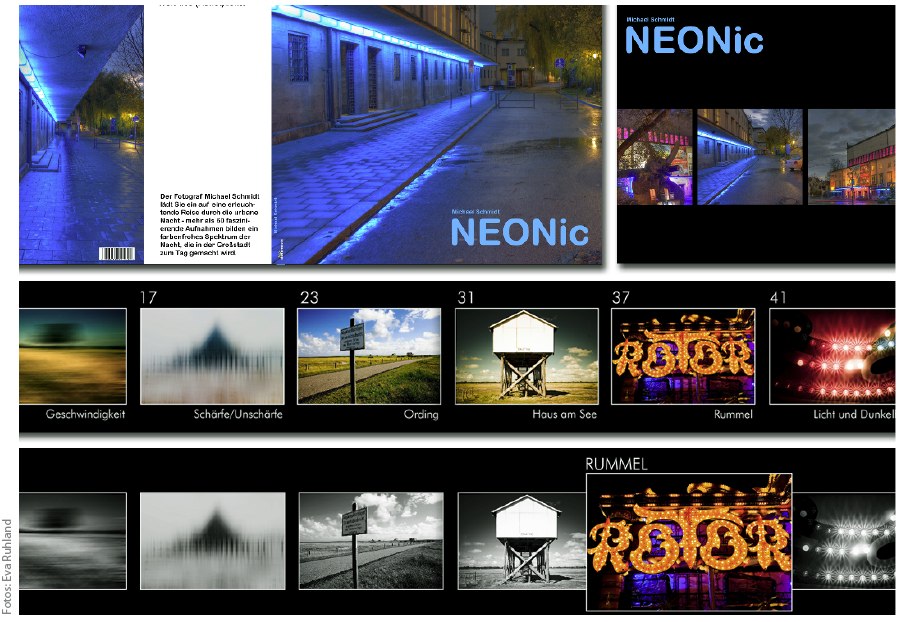This screenshot has width=900, height=622.
Task: Click page number 17
Action: pos(148,297)
